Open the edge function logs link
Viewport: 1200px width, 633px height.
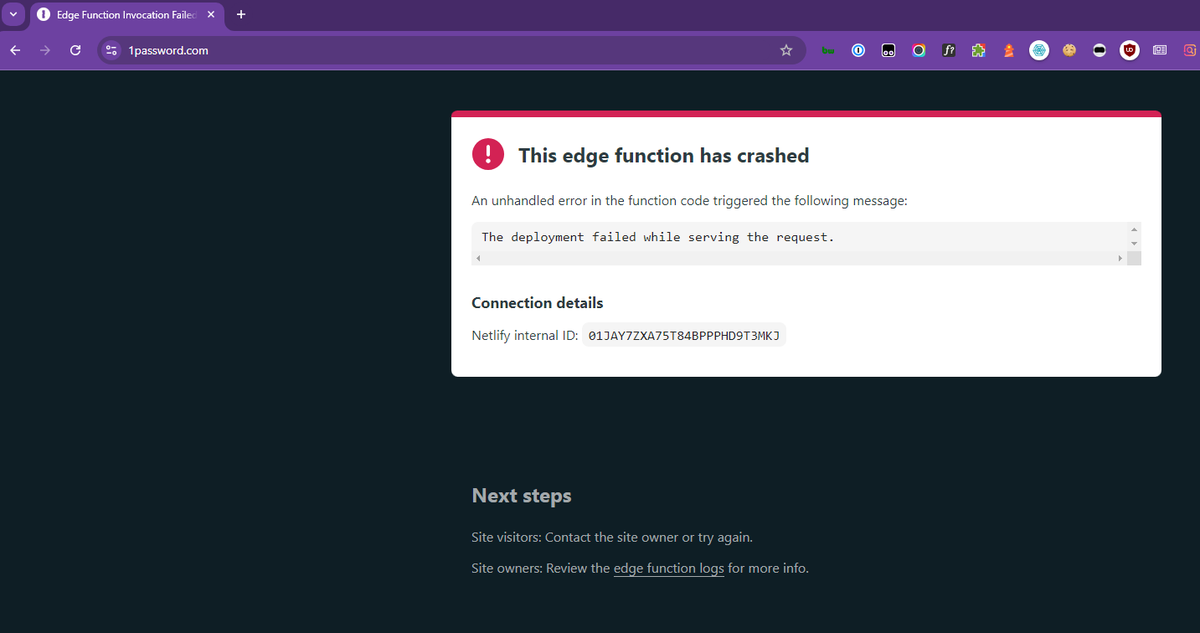669,568
